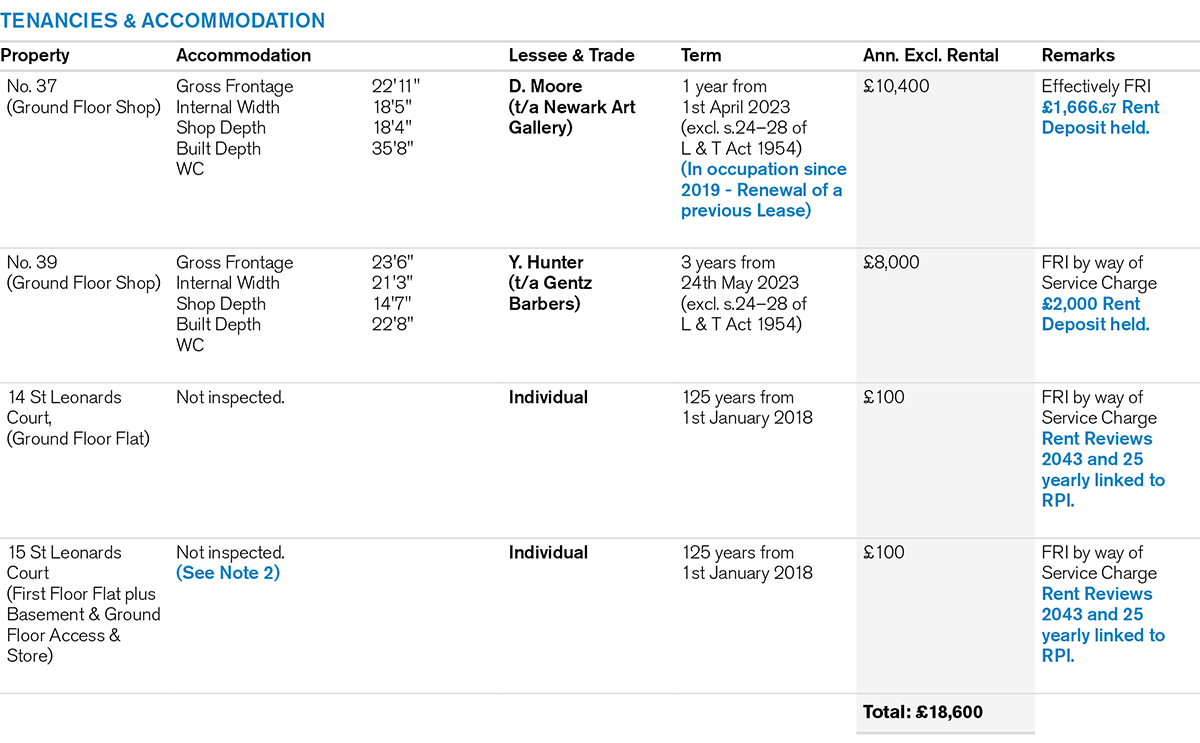Click the Tenancies & Accommodation heading
The width and height of the screenshot is (1200, 743).
(163, 21)
